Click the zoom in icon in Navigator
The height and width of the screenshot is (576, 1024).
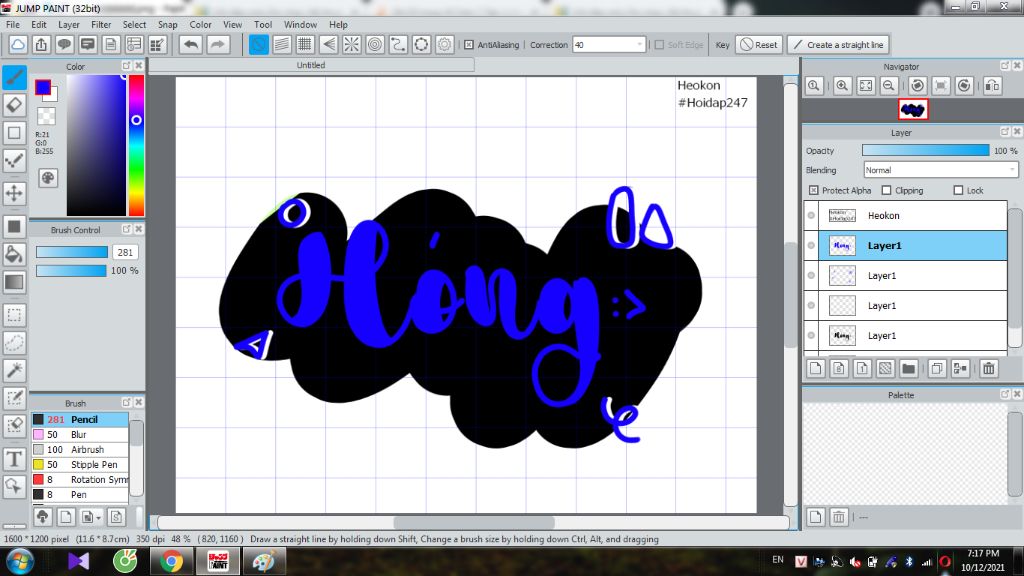(842, 86)
